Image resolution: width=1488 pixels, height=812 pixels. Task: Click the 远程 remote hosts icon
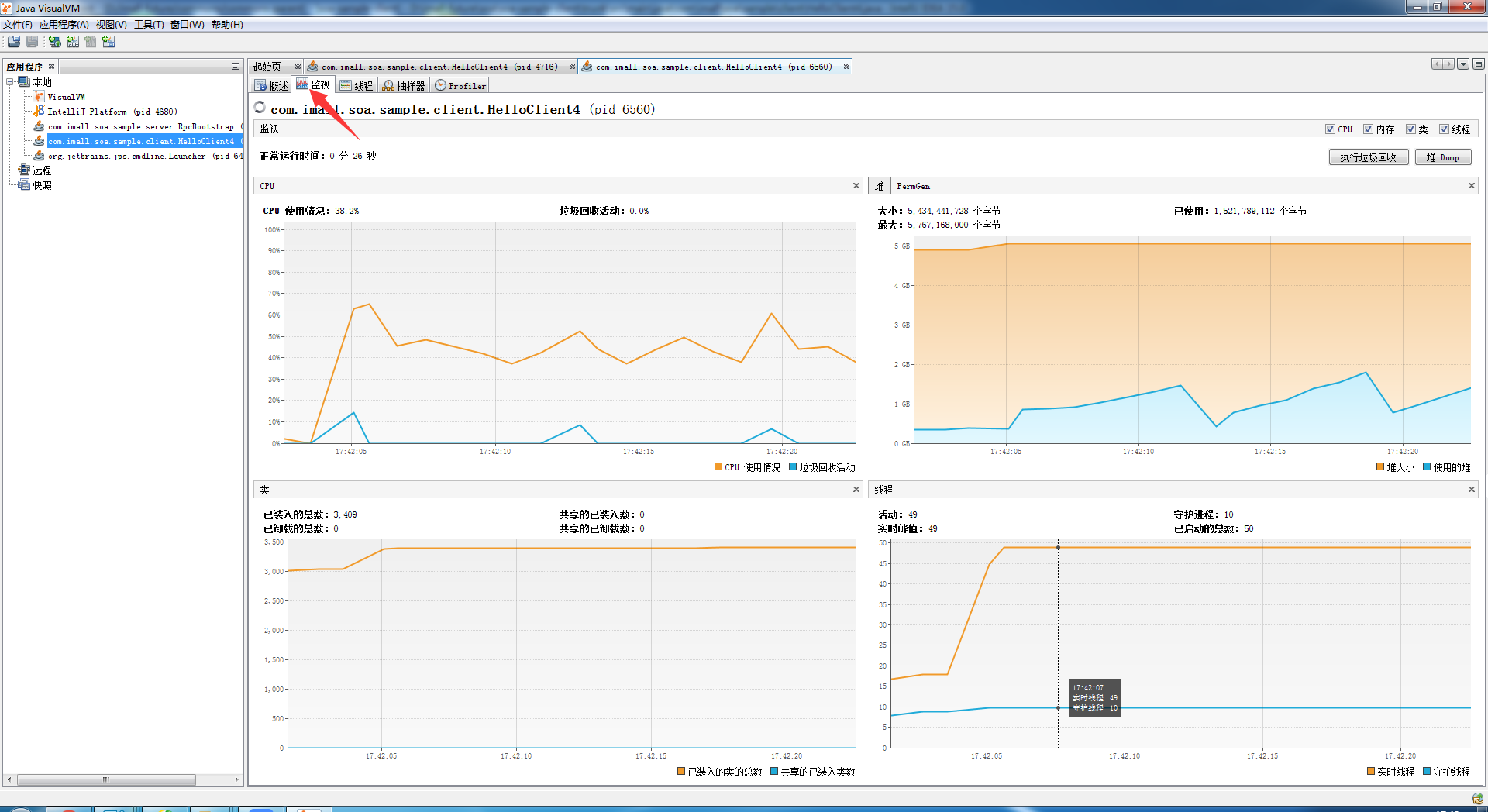(24, 170)
